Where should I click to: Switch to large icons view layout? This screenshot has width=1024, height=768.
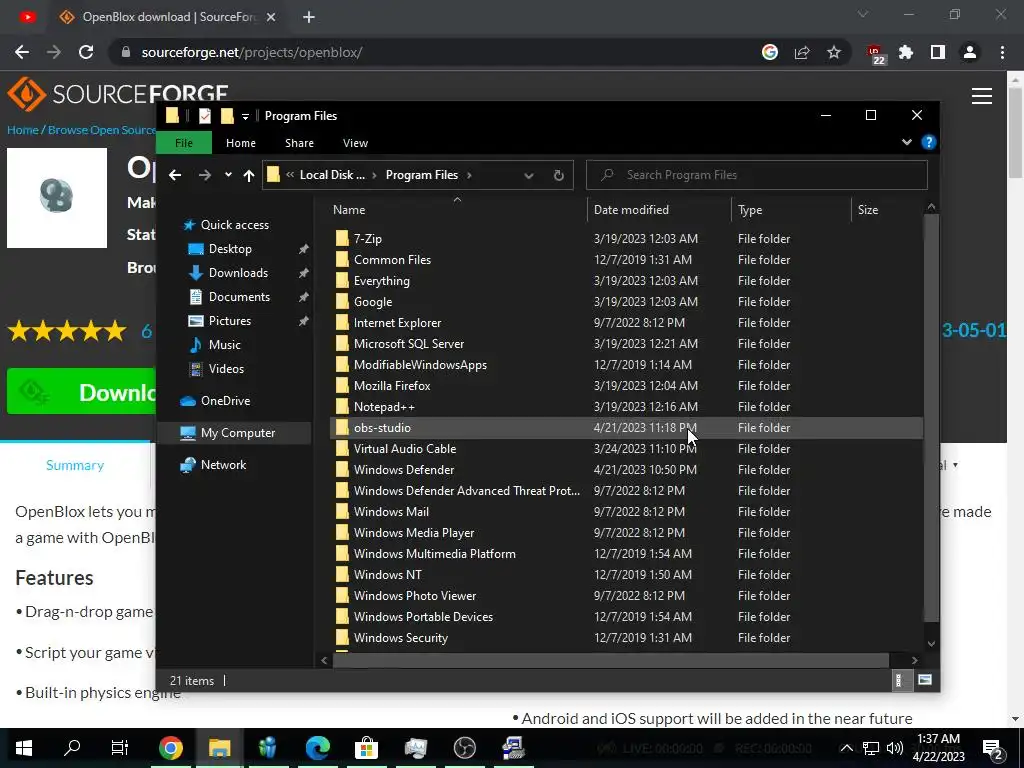(x=925, y=680)
